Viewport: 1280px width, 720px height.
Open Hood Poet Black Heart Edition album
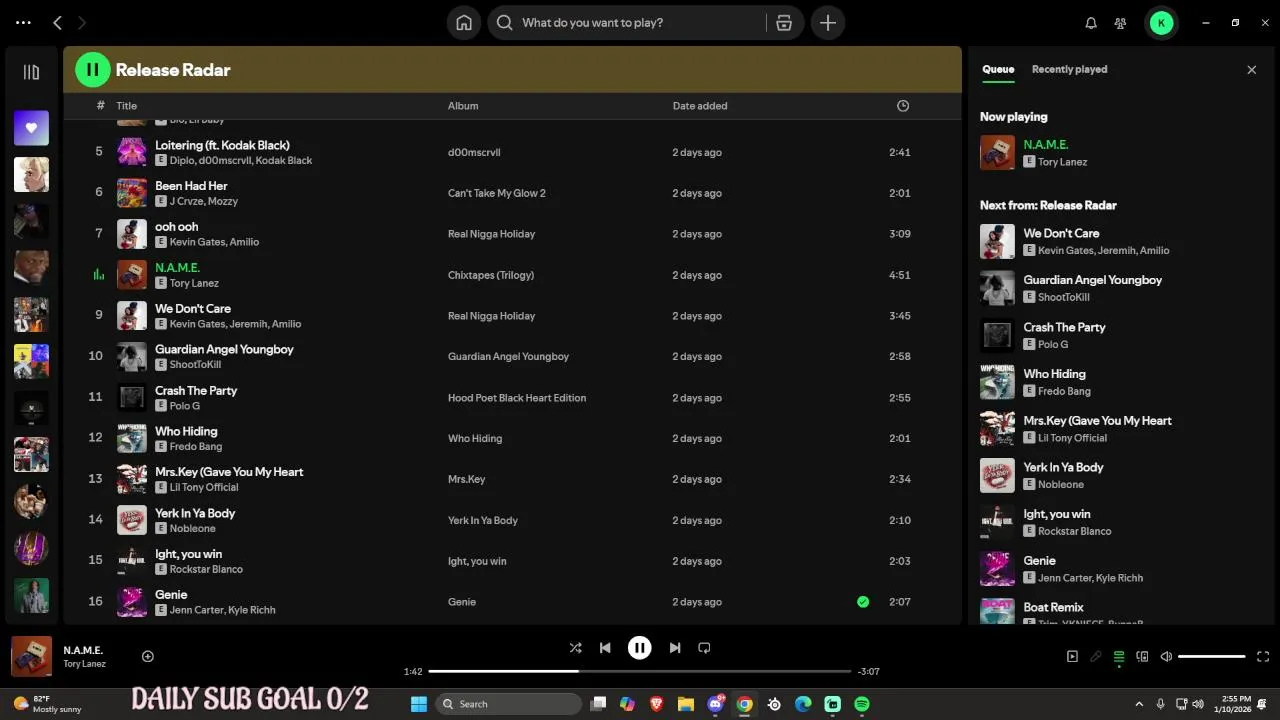[x=517, y=398]
